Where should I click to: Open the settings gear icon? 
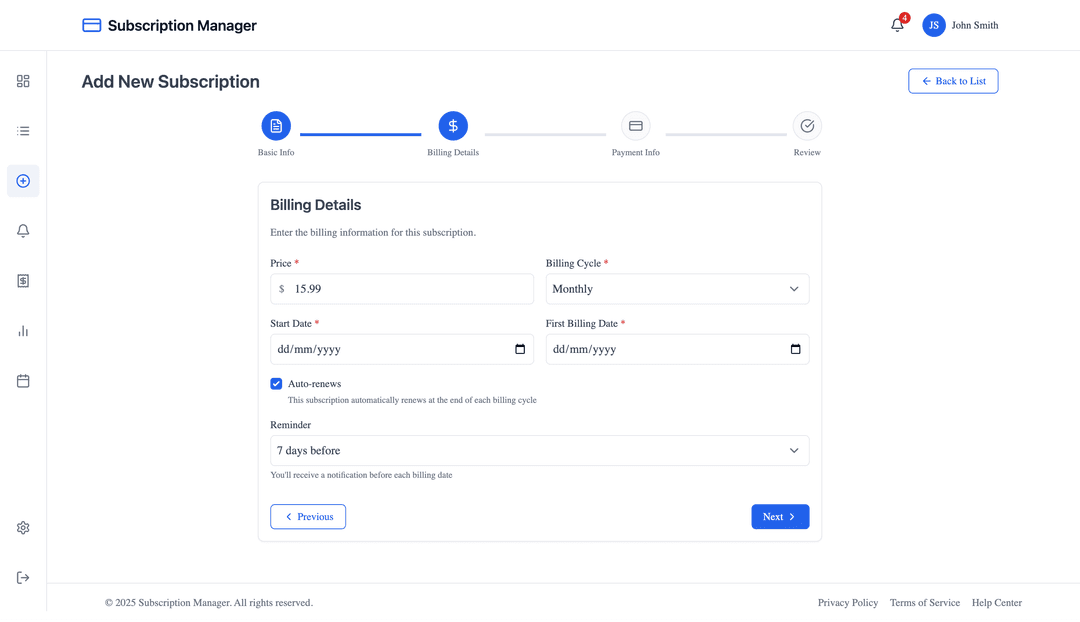22,527
